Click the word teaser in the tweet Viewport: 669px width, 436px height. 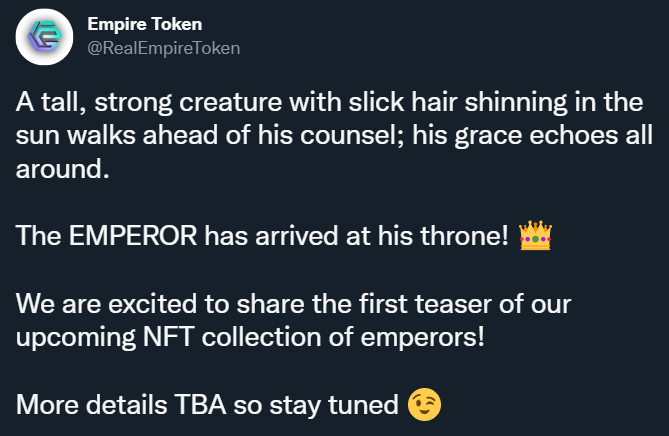click(453, 305)
